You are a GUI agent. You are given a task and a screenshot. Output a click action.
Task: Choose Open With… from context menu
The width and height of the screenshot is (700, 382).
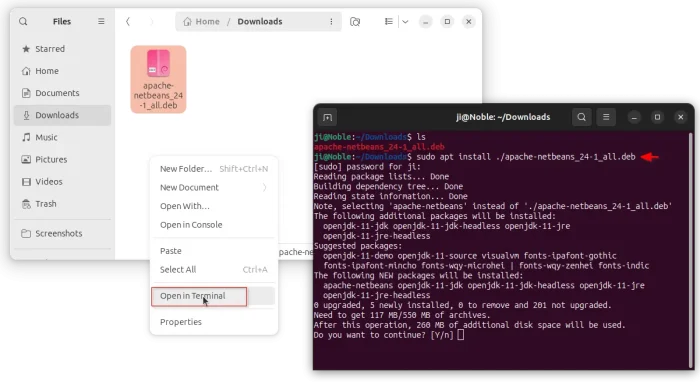(214, 206)
